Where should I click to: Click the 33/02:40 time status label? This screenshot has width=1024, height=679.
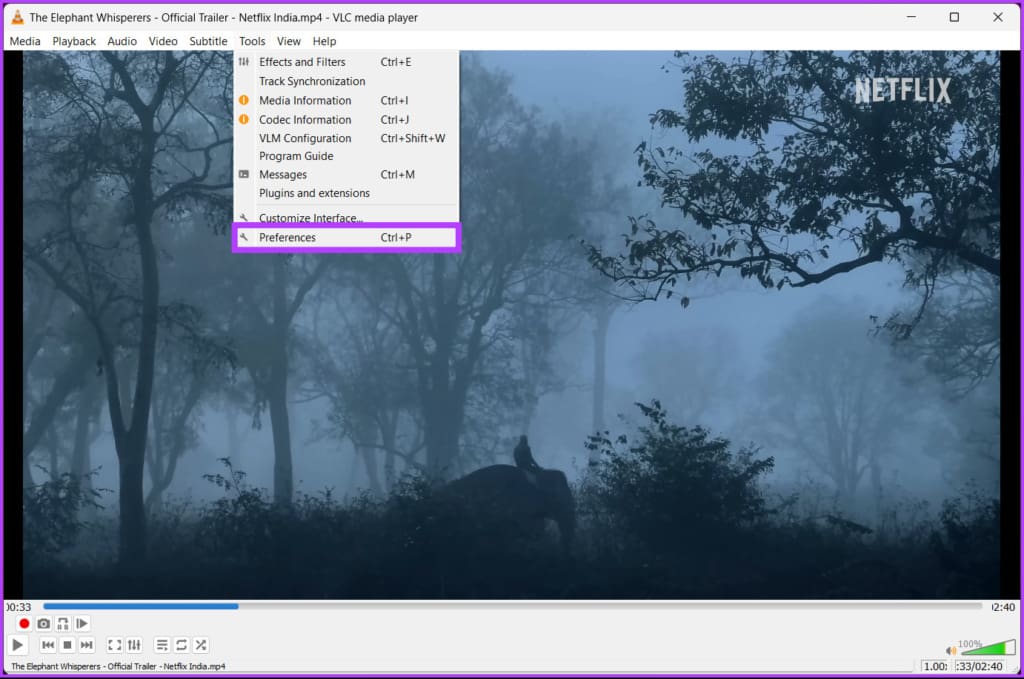(979, 666)
